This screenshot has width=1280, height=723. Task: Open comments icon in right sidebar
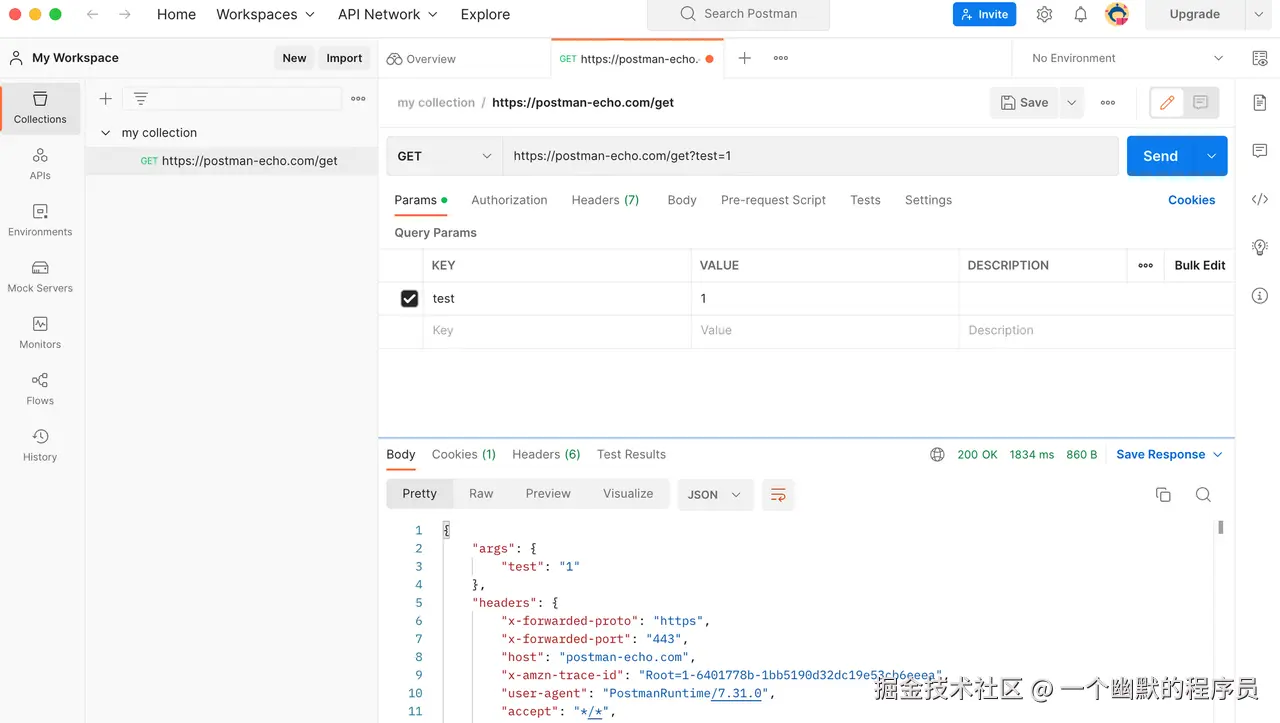tap(1260, 151)
